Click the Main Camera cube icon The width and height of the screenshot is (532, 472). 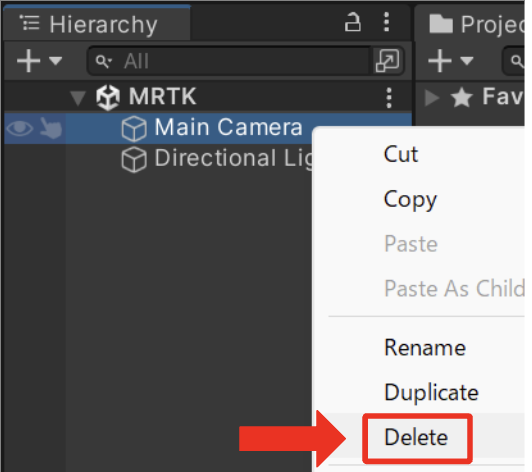(134, 128)
